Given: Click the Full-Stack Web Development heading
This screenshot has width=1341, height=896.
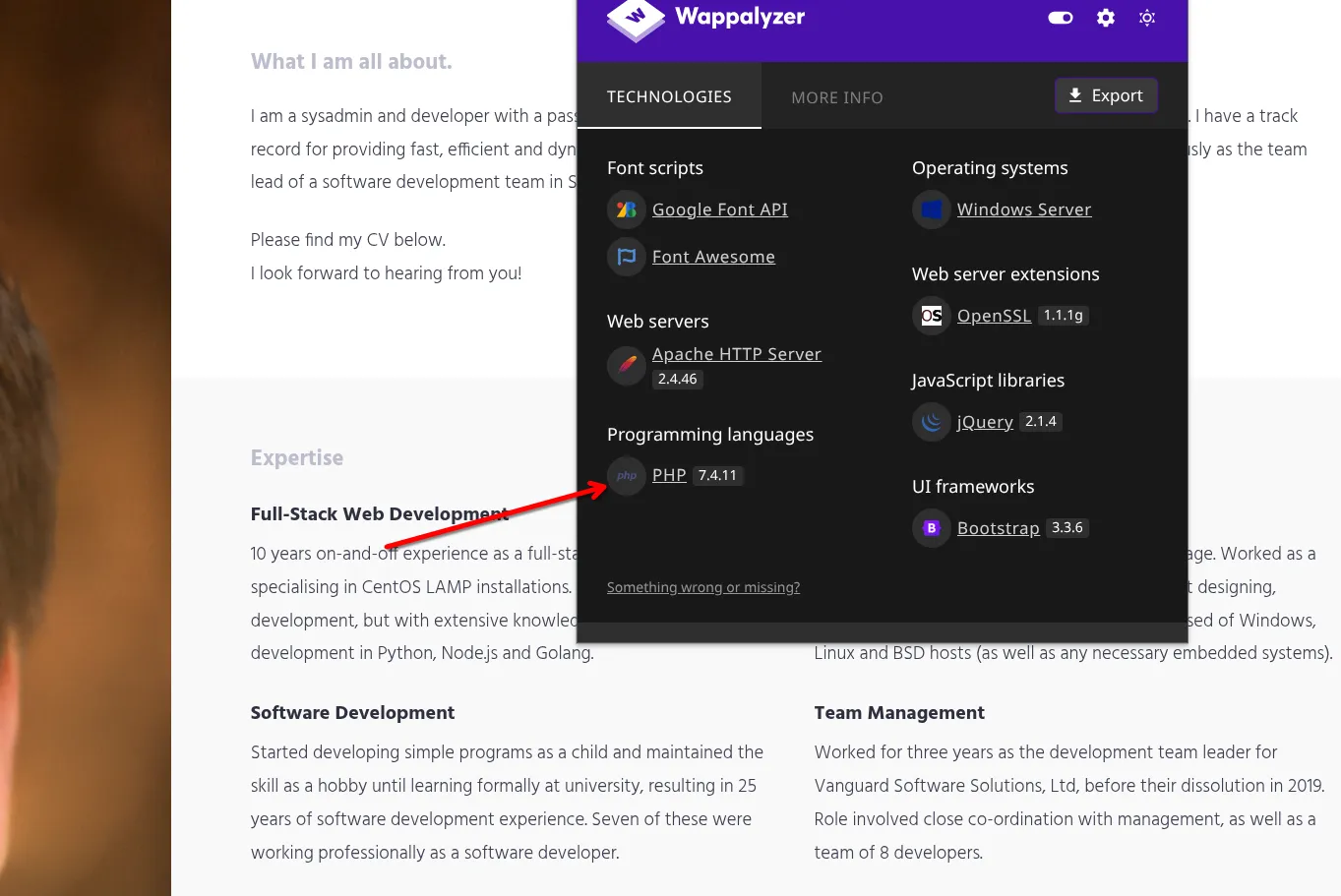Looking at the screenshot, I should pos(380,514).
